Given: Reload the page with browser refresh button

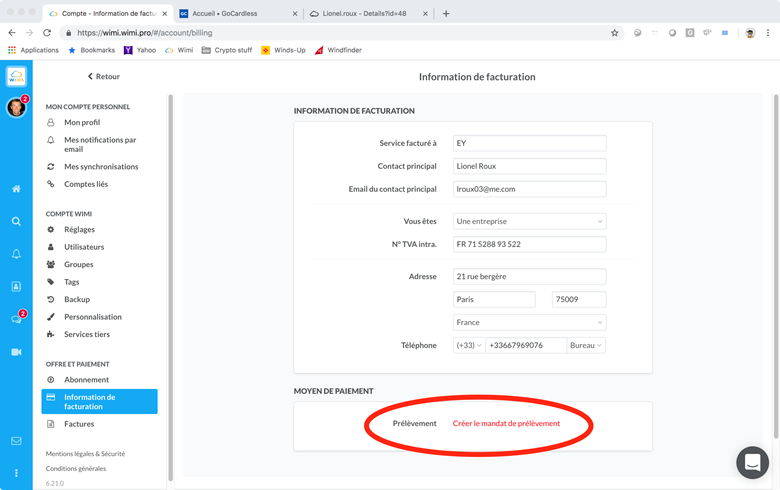Looking at the screenshot, I should coord(47,33).
